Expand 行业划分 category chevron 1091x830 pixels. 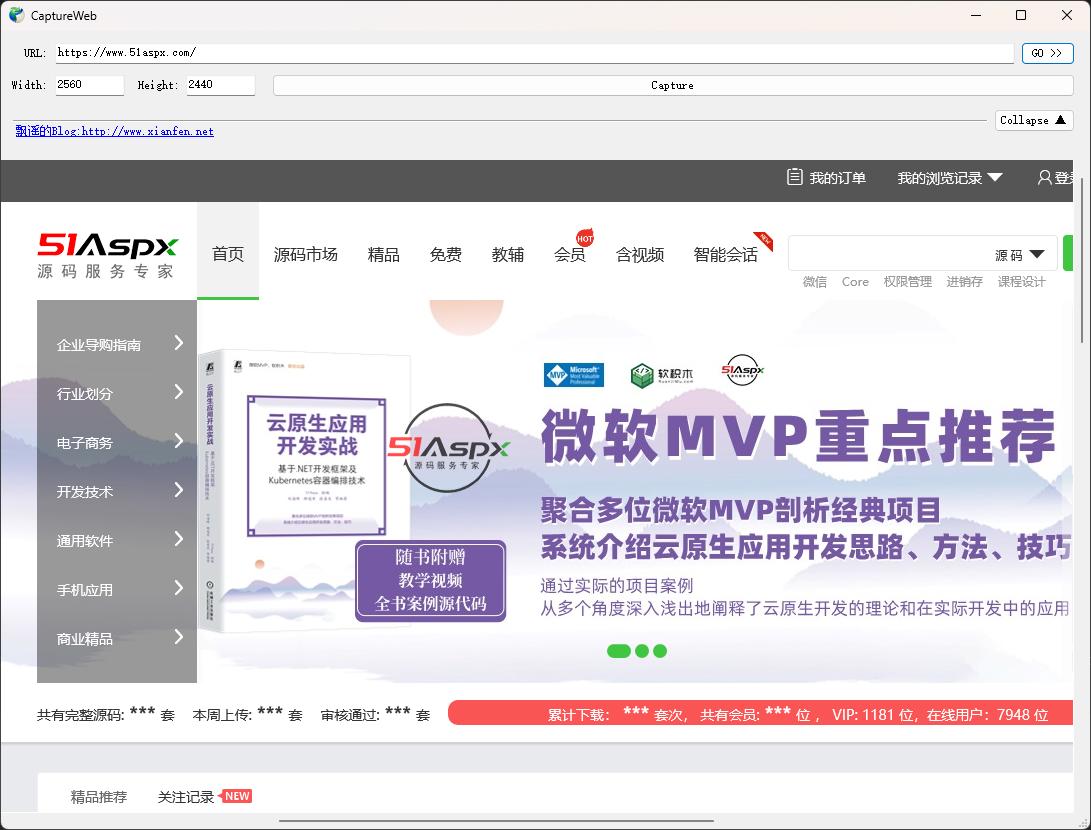(x=179, y=392)
